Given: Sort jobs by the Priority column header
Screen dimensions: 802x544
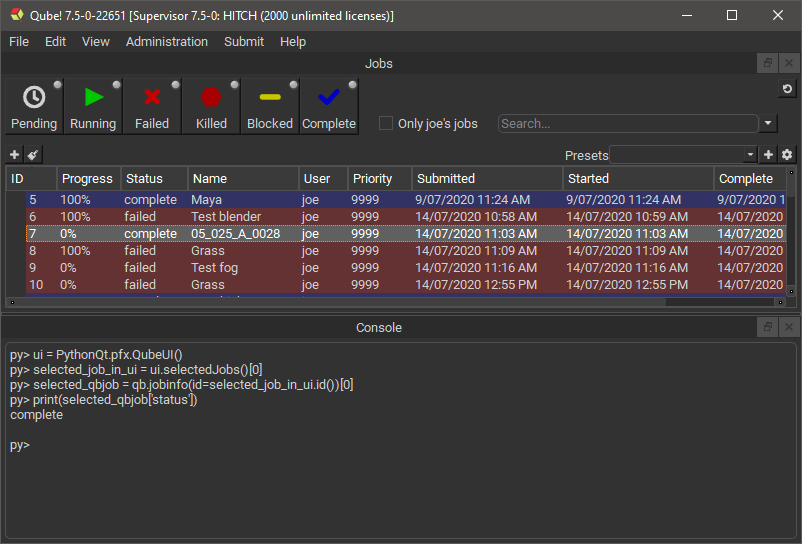Looking at the screenshot, I should [x=372, y=179].
